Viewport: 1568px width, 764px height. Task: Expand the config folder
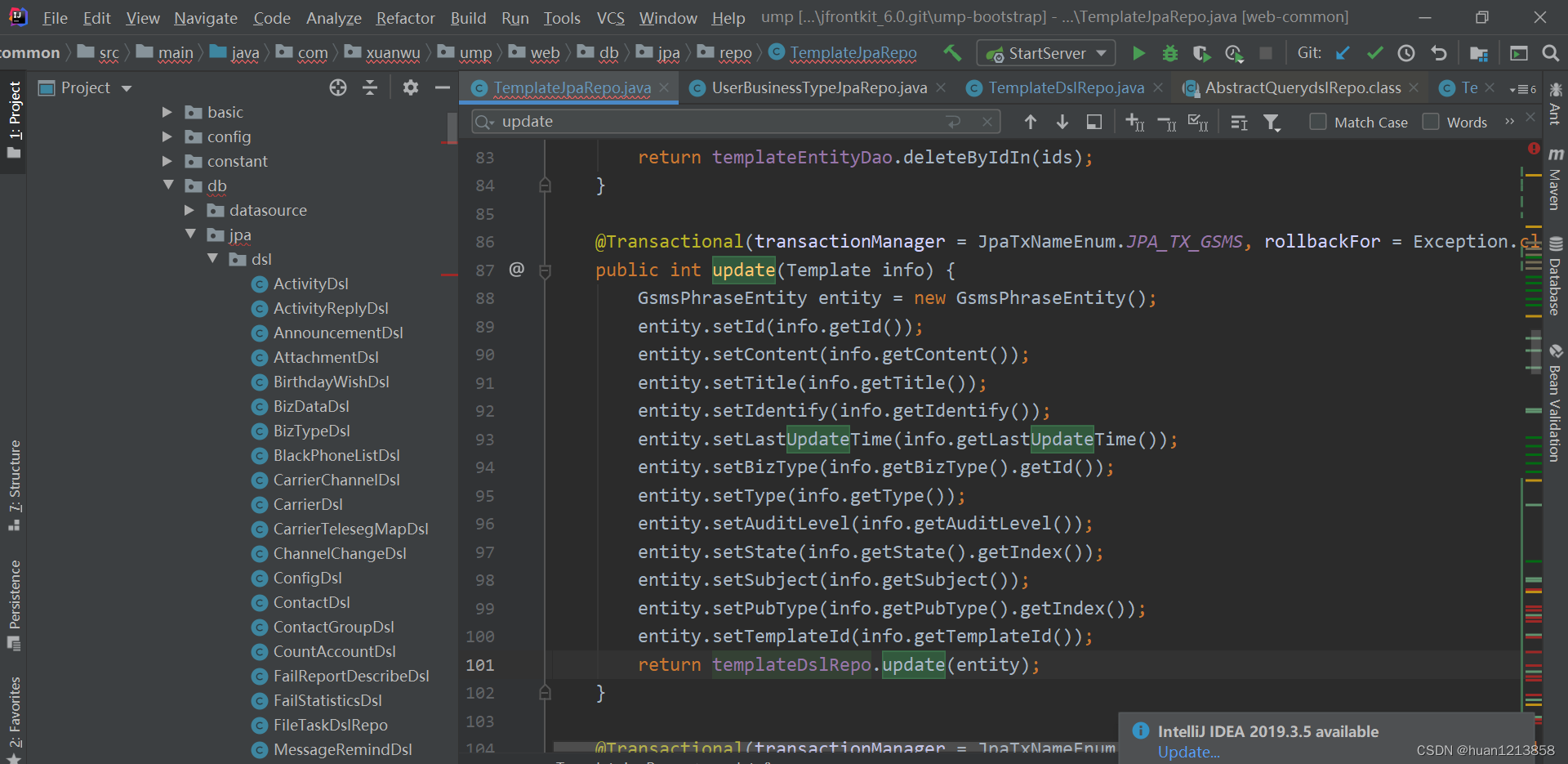pos(167,136)
